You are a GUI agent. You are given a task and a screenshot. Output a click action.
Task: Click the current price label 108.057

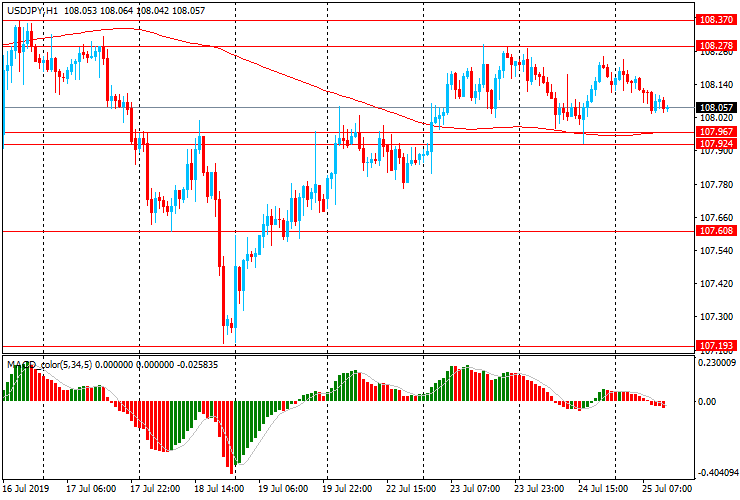716,108
